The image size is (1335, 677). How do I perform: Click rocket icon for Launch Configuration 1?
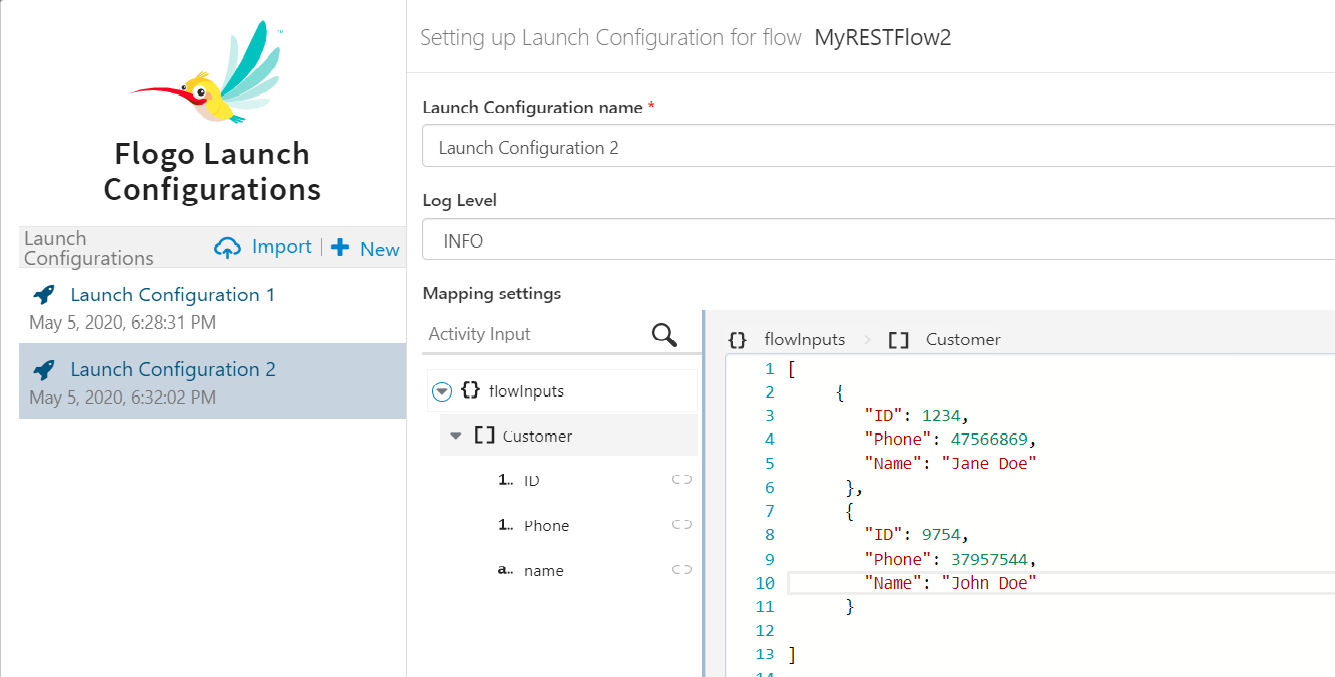pyautogui.click(x=44, y=295)
